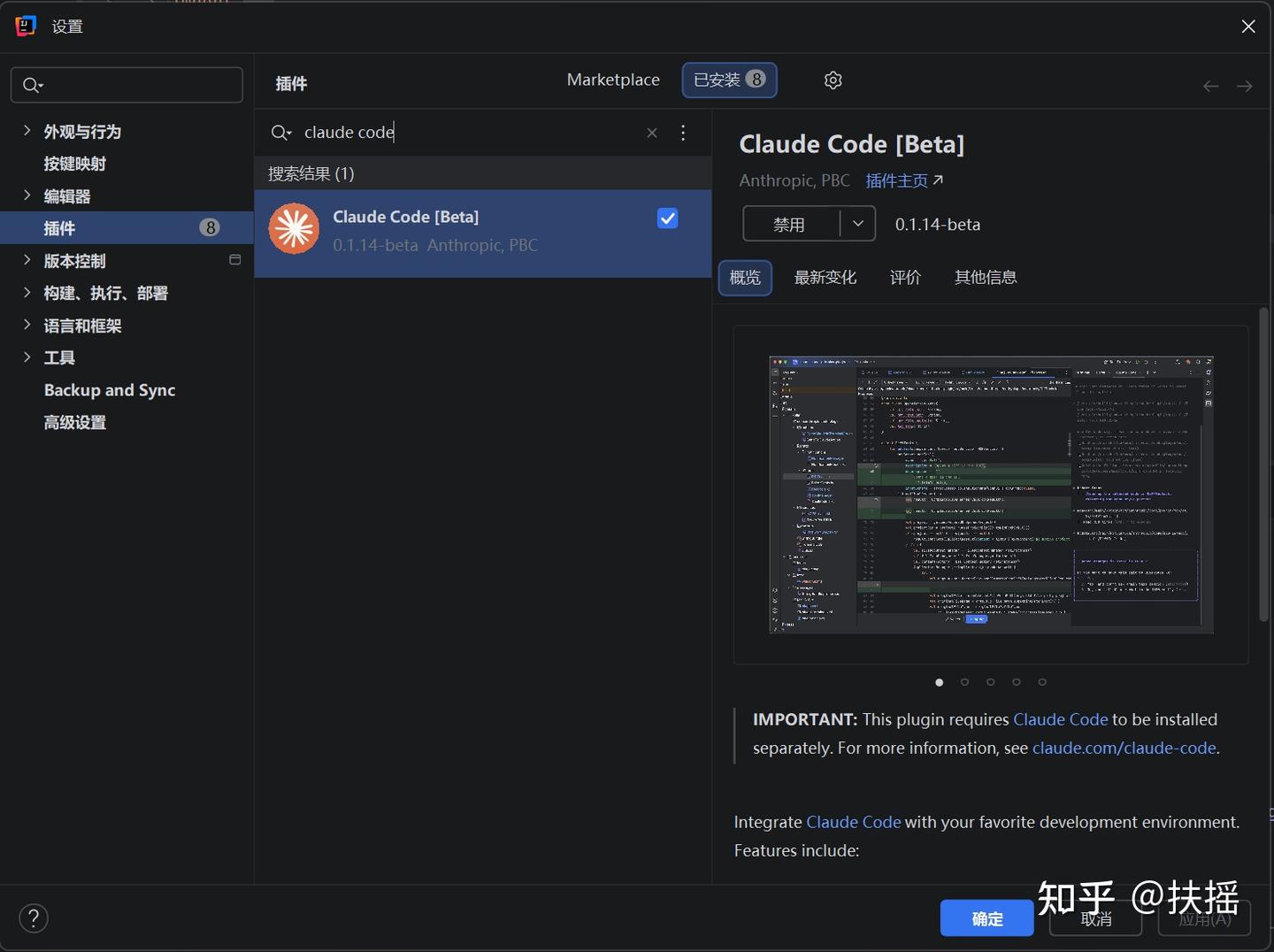Viewport: 1274px width, 952px height.
Task: Click the plugin description scrollbar
Action: point(1264,464)
